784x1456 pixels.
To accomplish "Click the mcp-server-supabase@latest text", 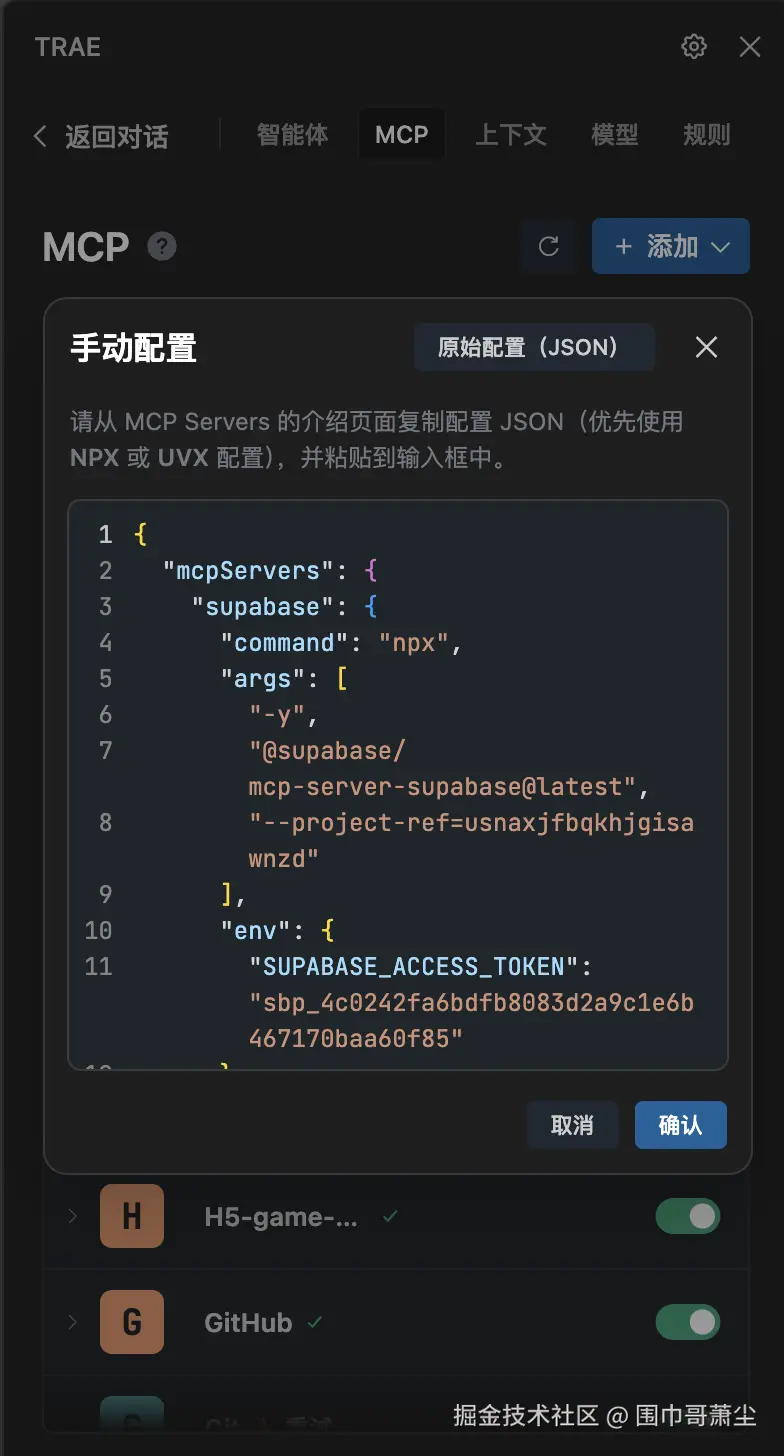I will pyautogui.click(x=443, y=787).
